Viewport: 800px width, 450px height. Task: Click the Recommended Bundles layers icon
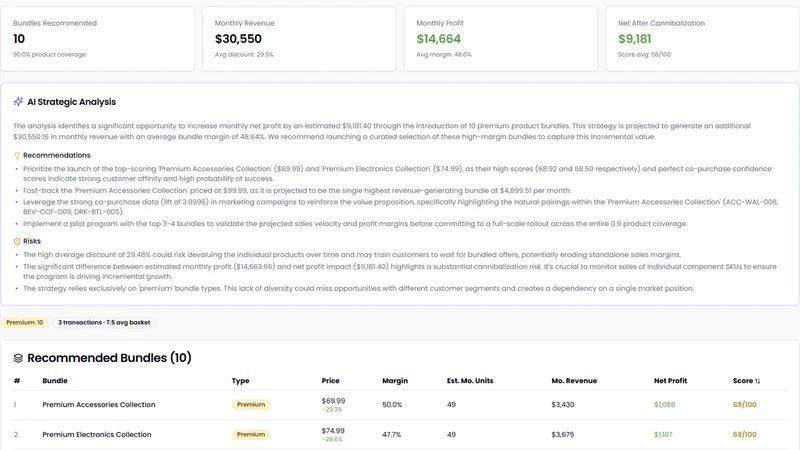[x=18, y=358]
